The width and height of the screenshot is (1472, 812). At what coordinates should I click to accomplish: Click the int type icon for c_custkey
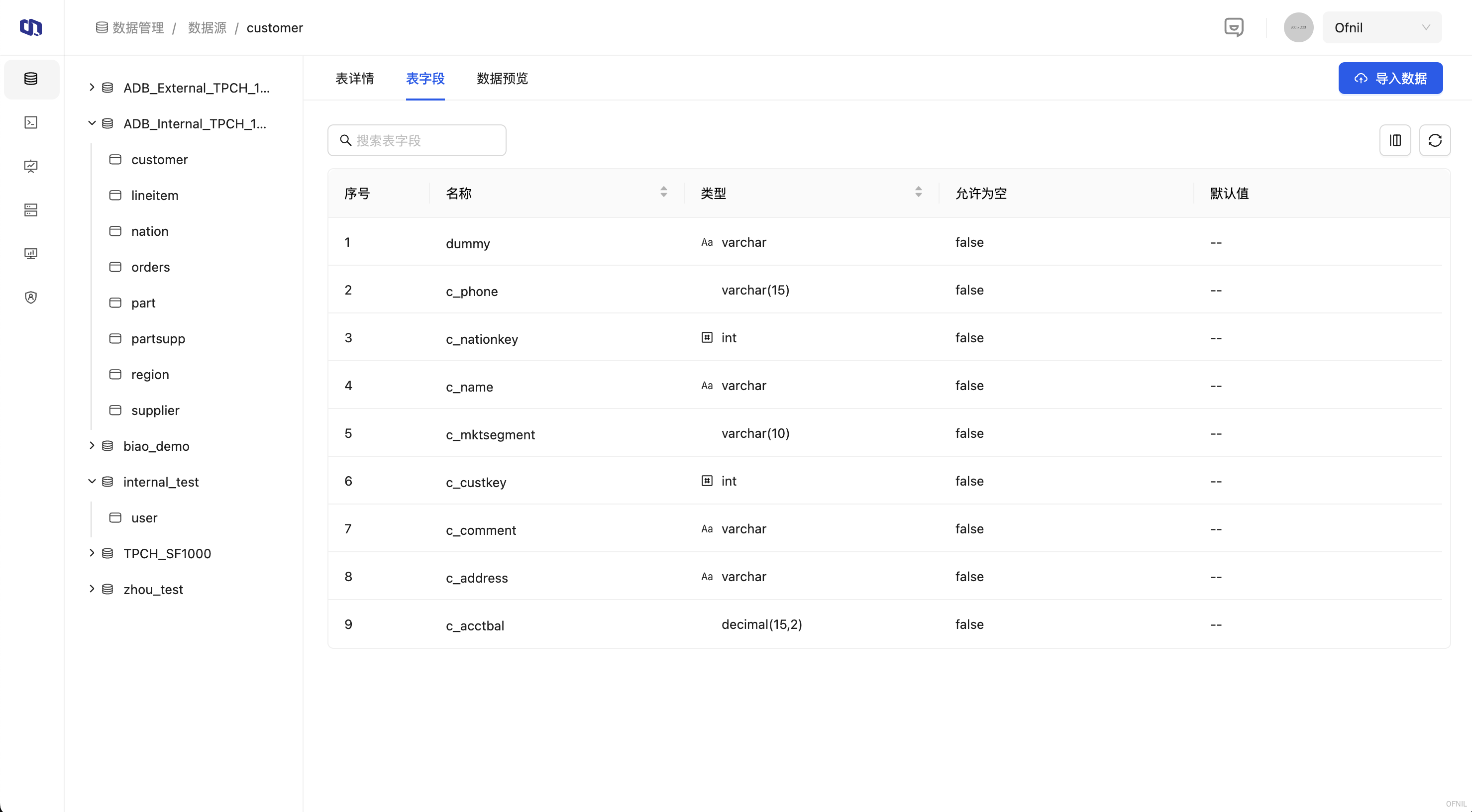point(707,481)
